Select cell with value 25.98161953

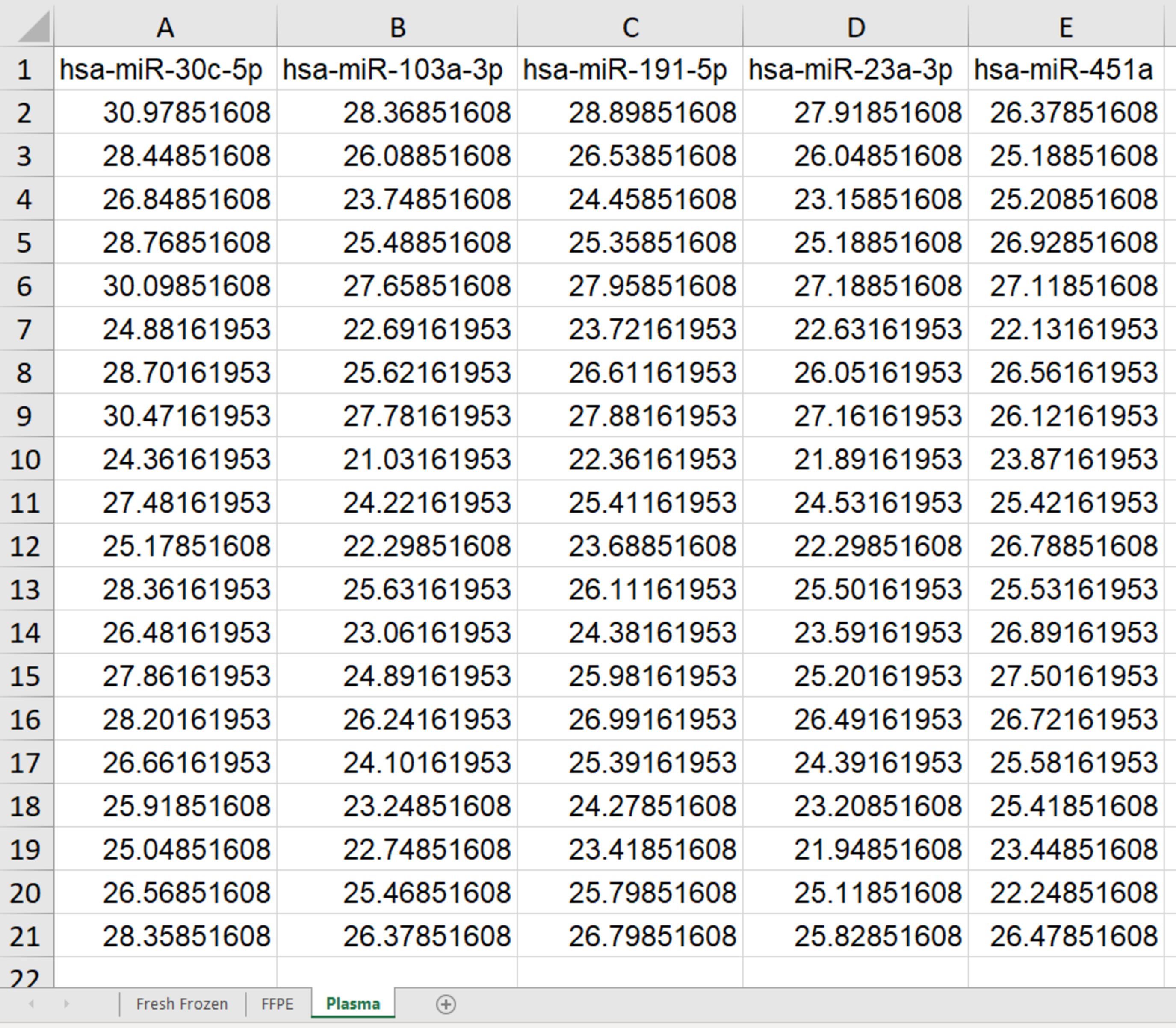[x=630, y=676]
